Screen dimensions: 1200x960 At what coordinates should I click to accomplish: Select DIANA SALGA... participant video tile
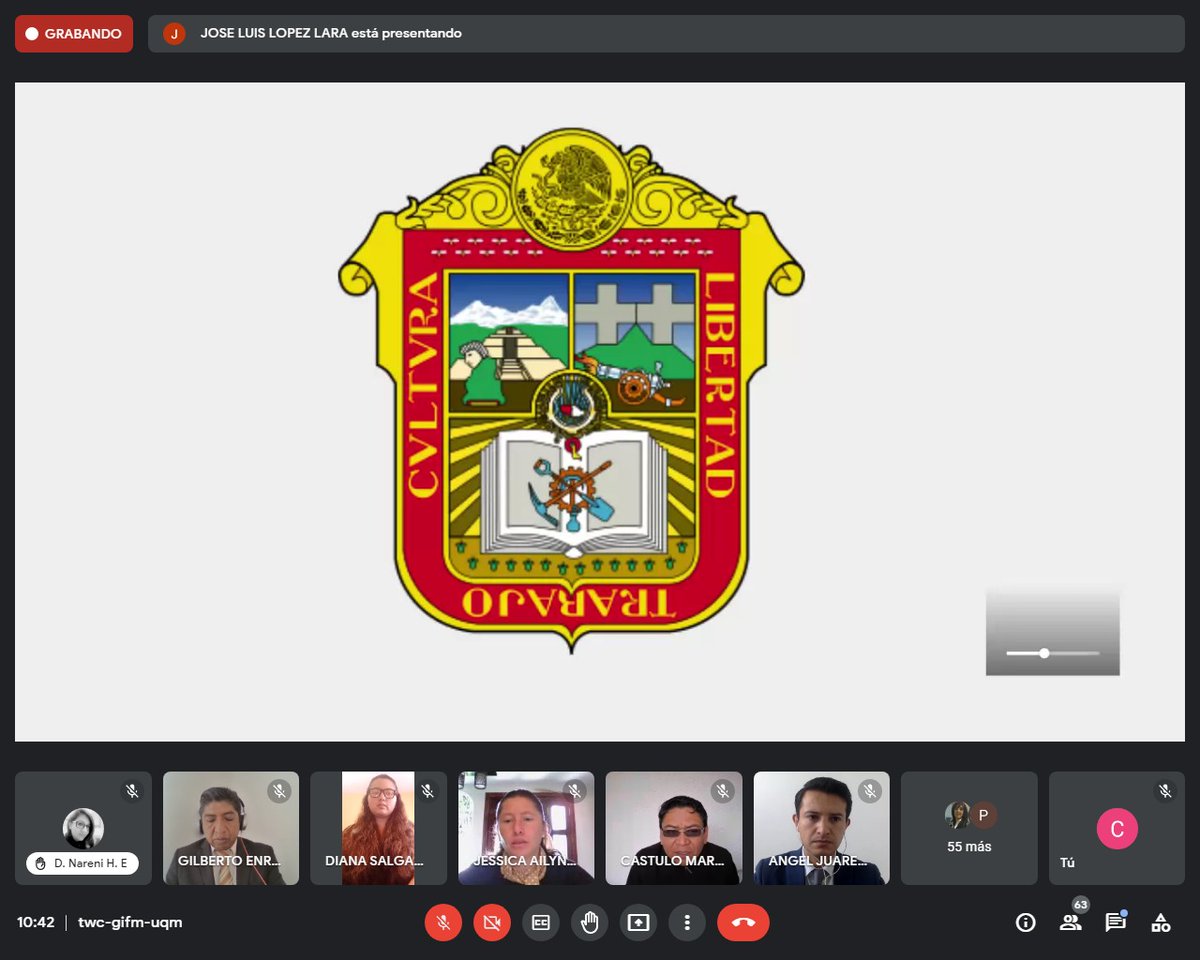coord(378,828)
